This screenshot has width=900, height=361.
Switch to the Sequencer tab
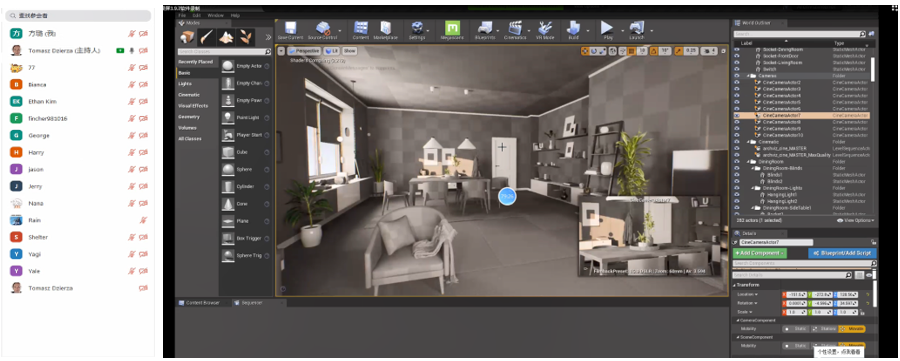point(251,302)
